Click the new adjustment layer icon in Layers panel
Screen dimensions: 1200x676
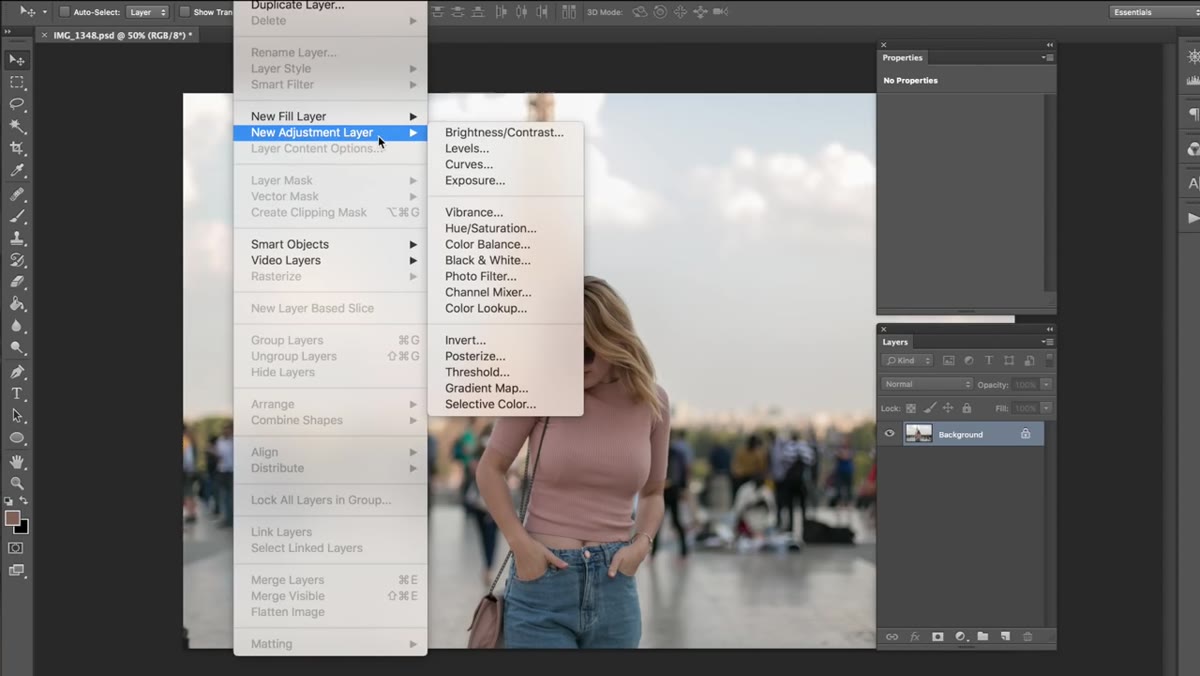tap(961, 636)
